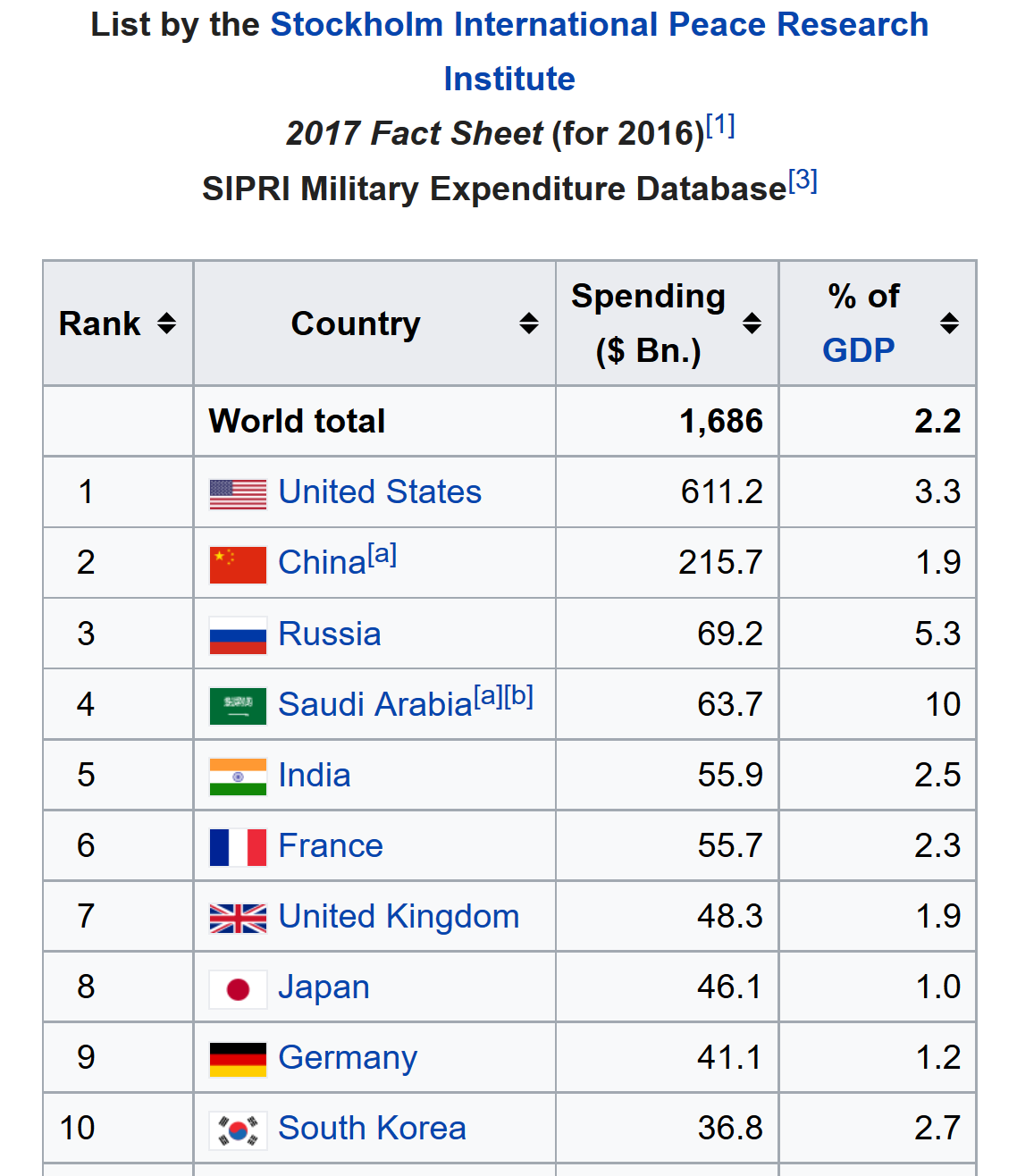This screenshot has height=1176, width=1017.
Task: Open the France country link
Action: (331, 845)
